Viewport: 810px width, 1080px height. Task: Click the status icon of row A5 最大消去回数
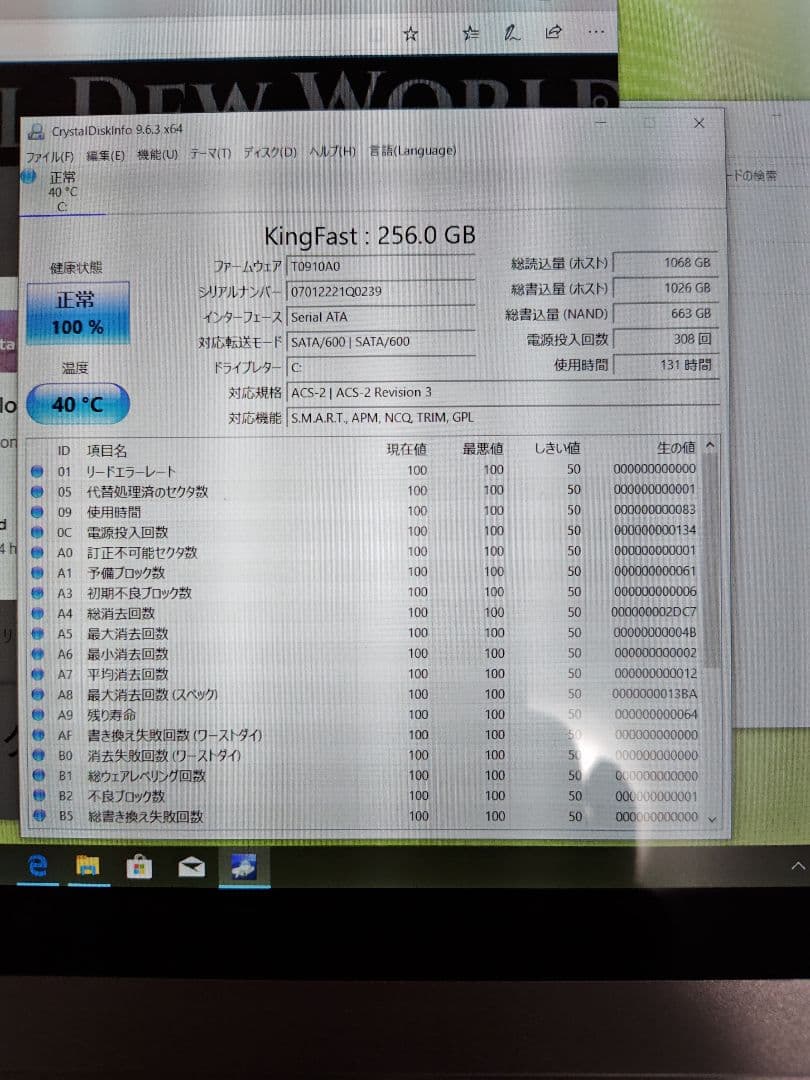pyautogui.click(x=37, y=634)
